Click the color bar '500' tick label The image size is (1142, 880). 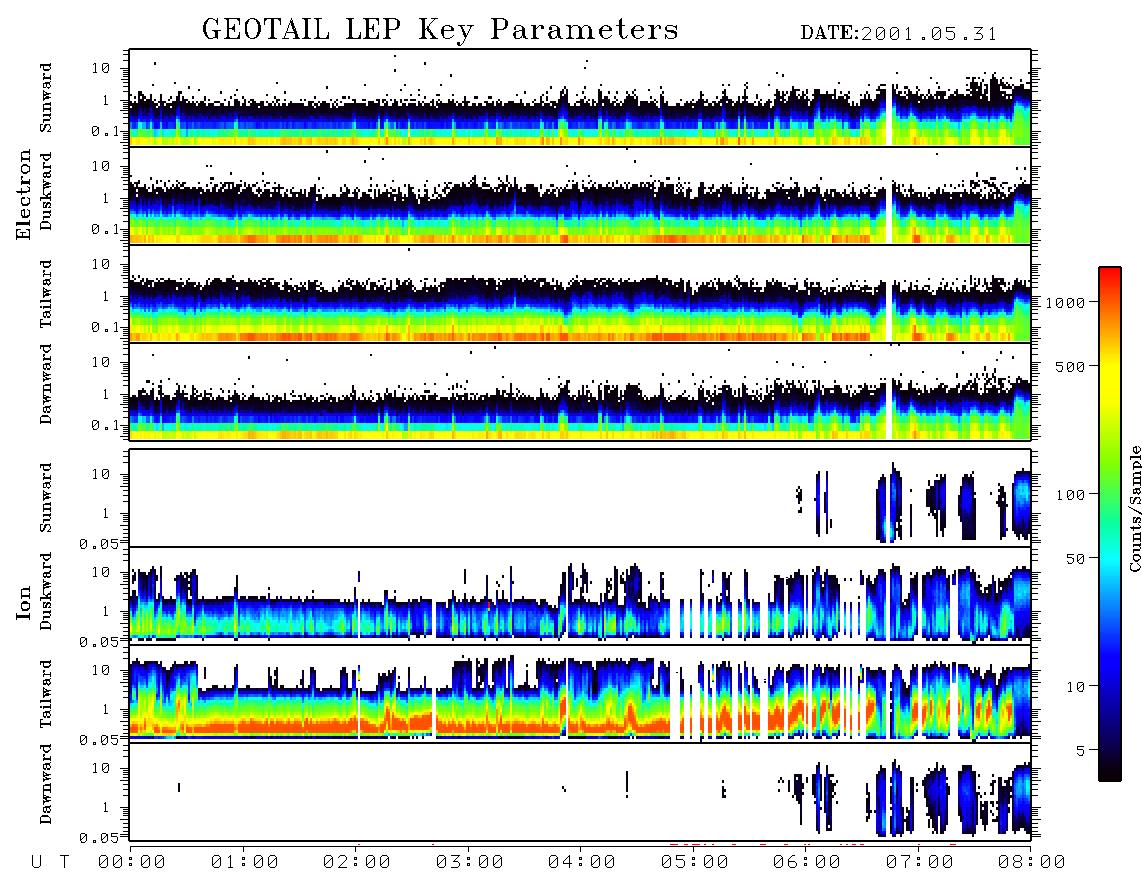[1070, 366]
